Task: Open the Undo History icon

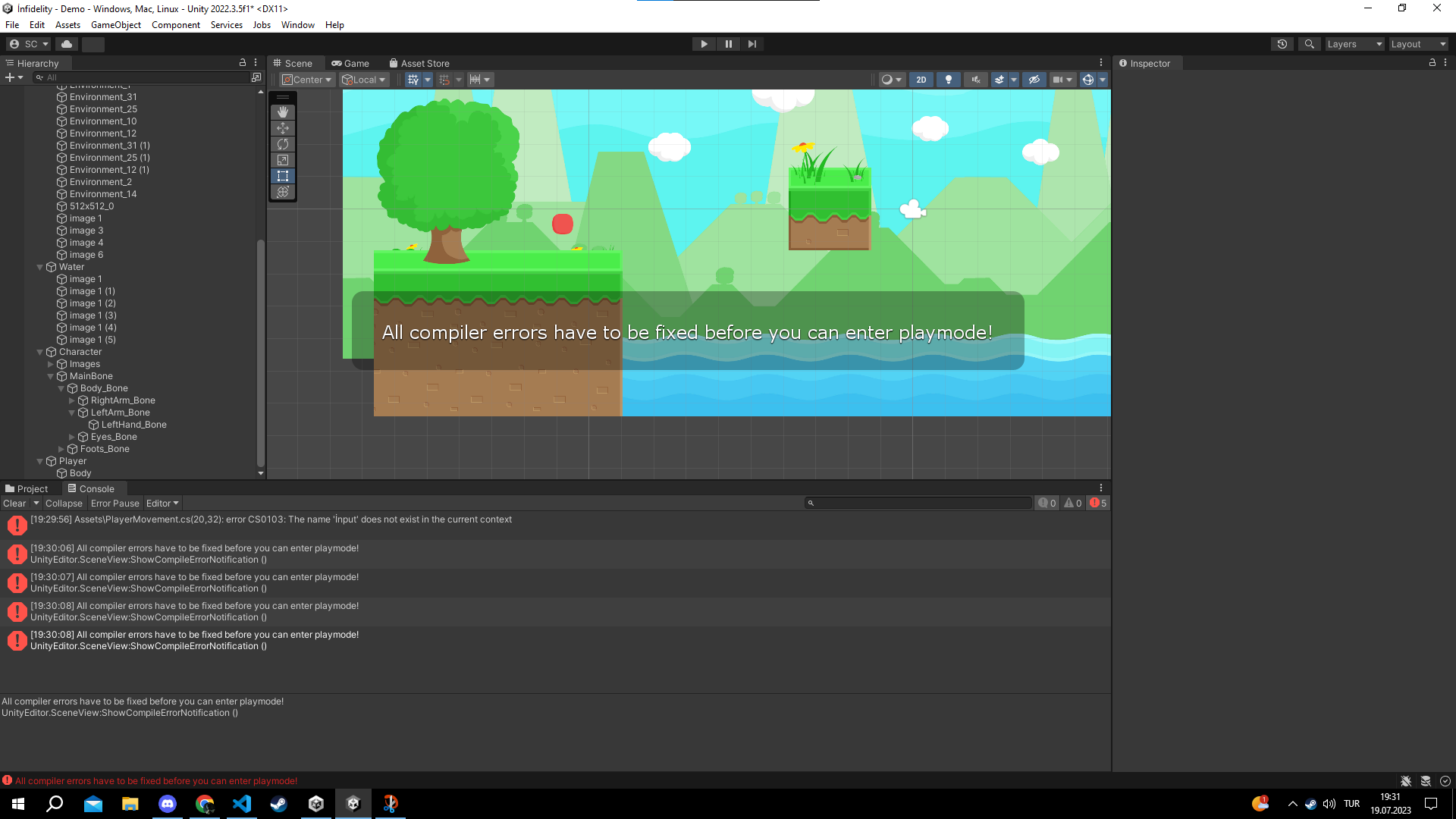Action: pyautogui.click(x=1282, y=44)
